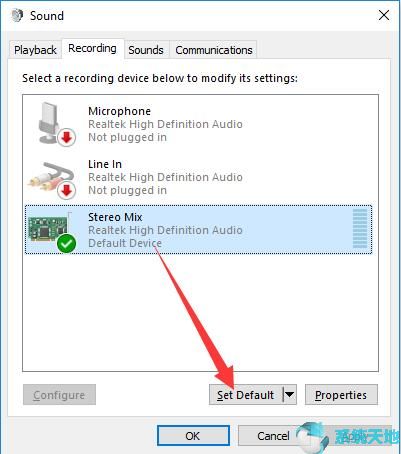This screenshot has width=401, height=454.
Task: Click the Set Default button
Action: (x=246, y=395)
